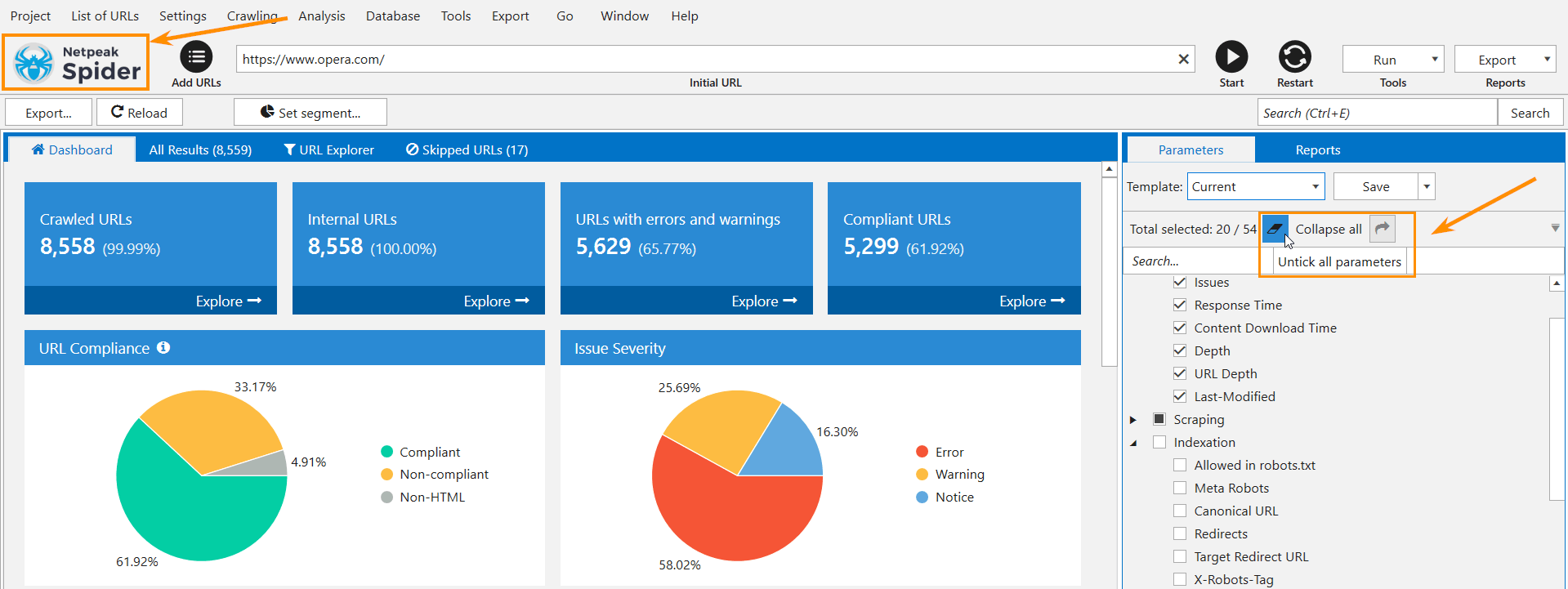1568x589 pixels.
Task: Open the Settings menu
Action: (183, 16)
